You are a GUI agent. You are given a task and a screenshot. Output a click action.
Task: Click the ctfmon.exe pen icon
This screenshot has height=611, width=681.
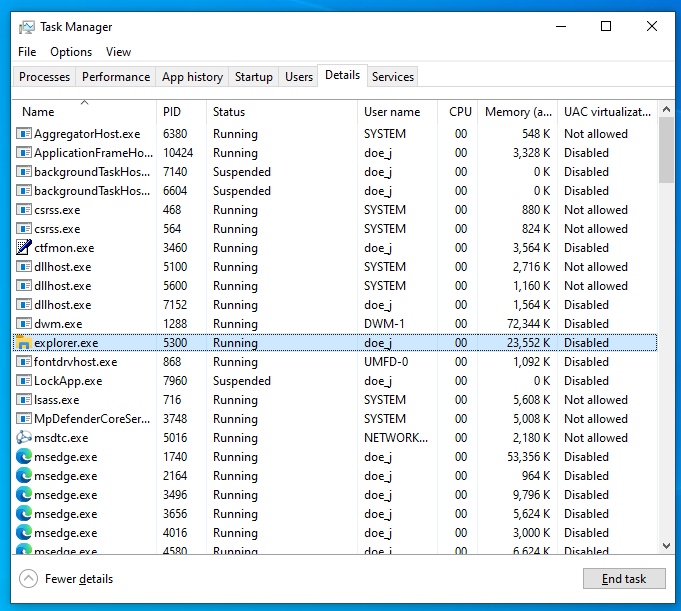24,247
